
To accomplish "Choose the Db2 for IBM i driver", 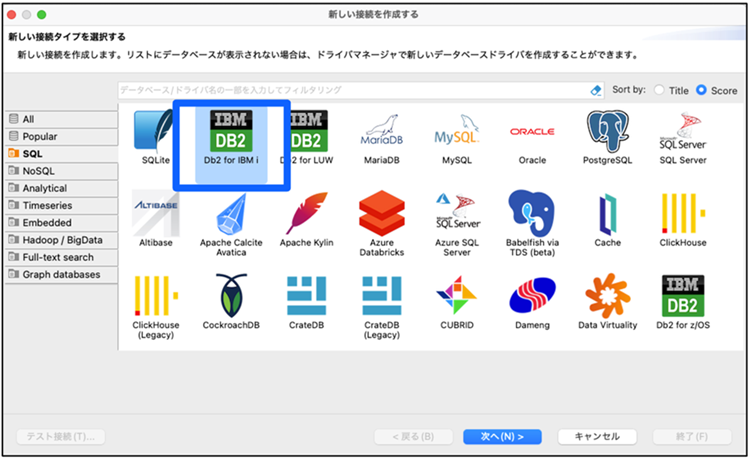I will click(231, 132).
